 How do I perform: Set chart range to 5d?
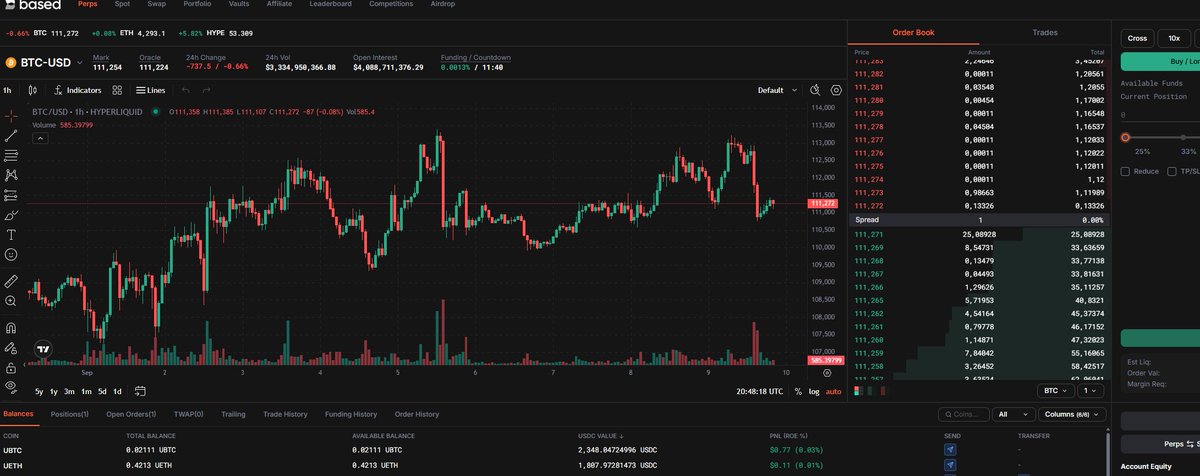pyautogui.click(x=102, y=391)
